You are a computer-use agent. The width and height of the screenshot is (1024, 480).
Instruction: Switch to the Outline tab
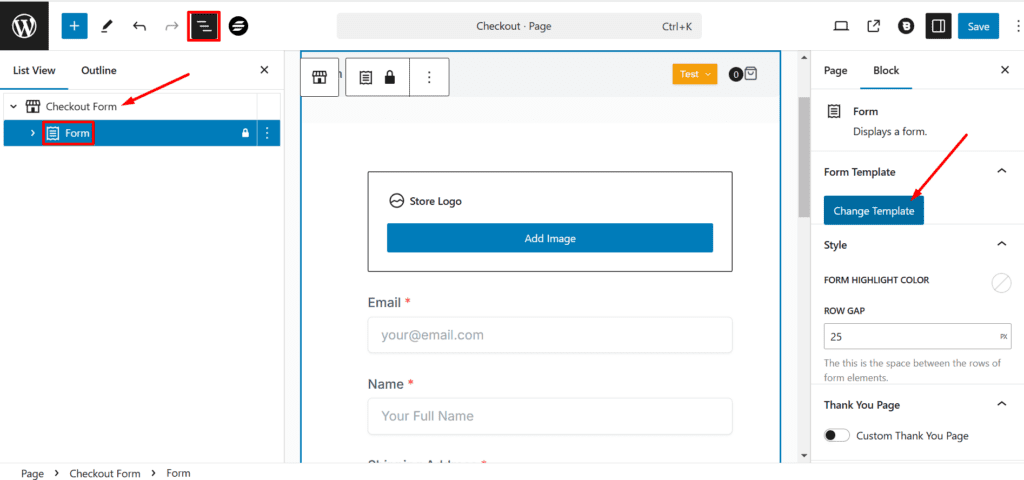click(x=99, y=70)
